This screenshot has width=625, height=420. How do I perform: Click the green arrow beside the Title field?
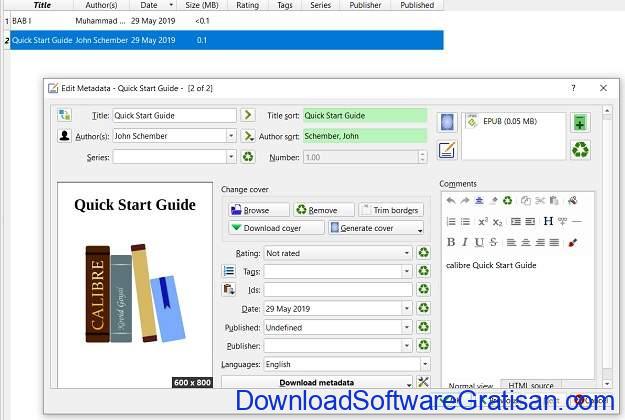(248, 115)
